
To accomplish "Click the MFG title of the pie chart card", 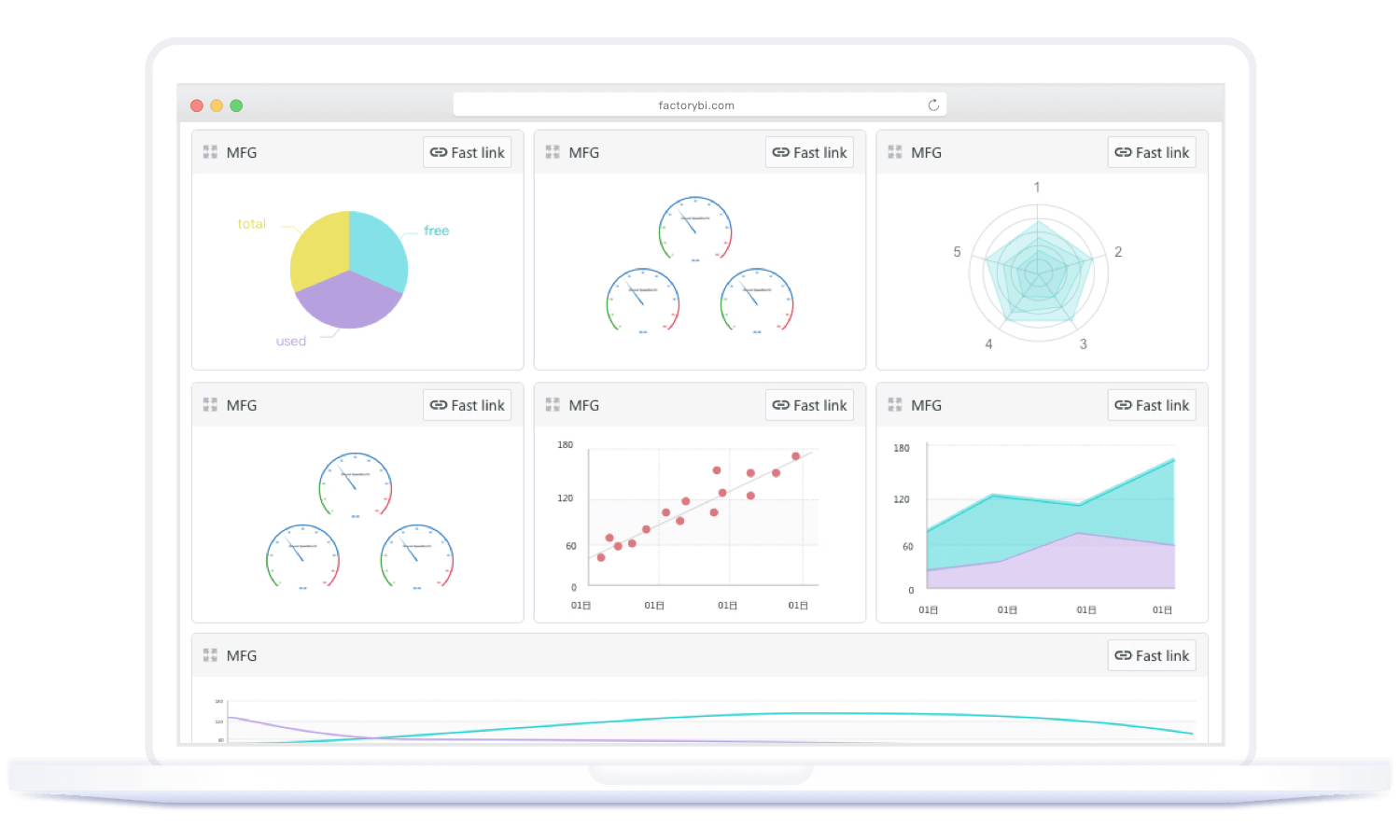I will [242, 152].
